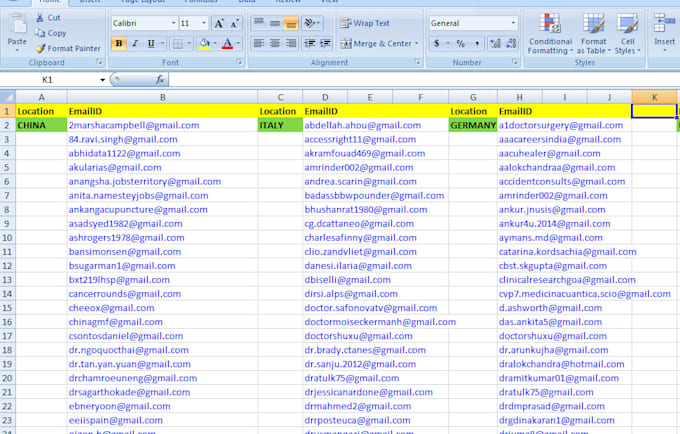Expand the Name Box dropdown arrow
Viewport: 680px width, 434px height.
(101, 79)
